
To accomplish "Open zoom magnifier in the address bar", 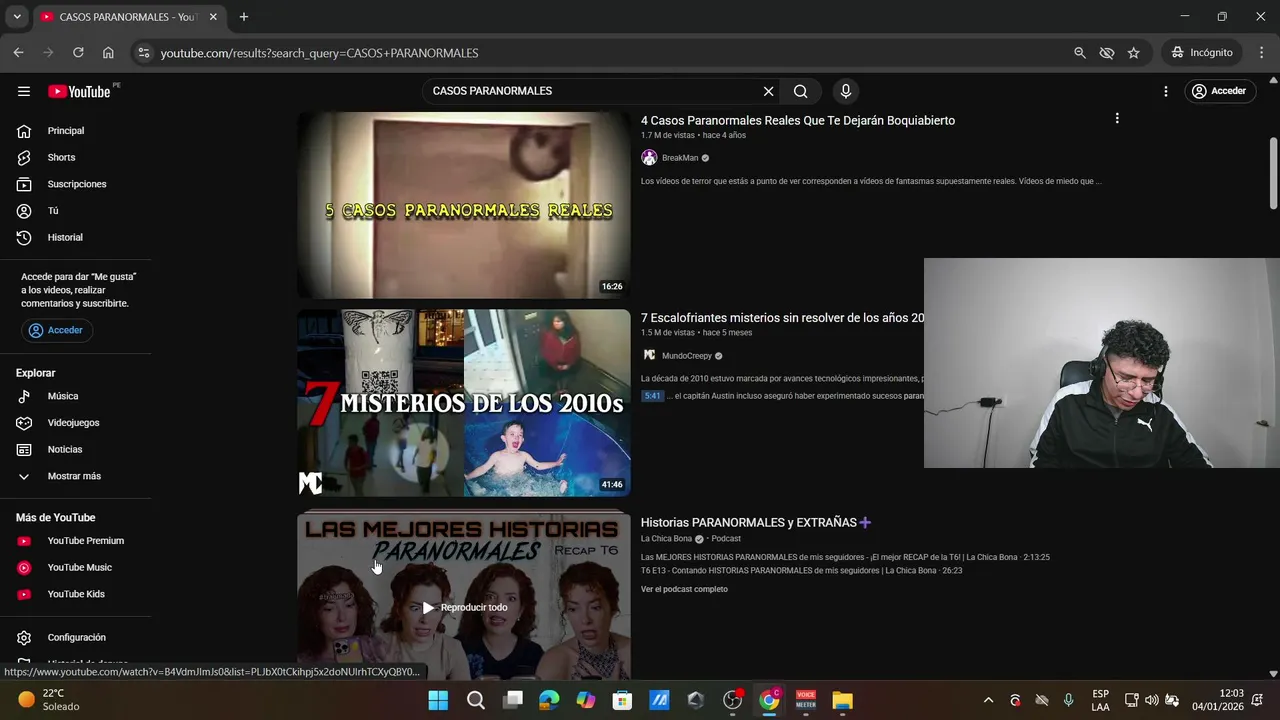I will pyautogui.click(x=1080, y=53).
